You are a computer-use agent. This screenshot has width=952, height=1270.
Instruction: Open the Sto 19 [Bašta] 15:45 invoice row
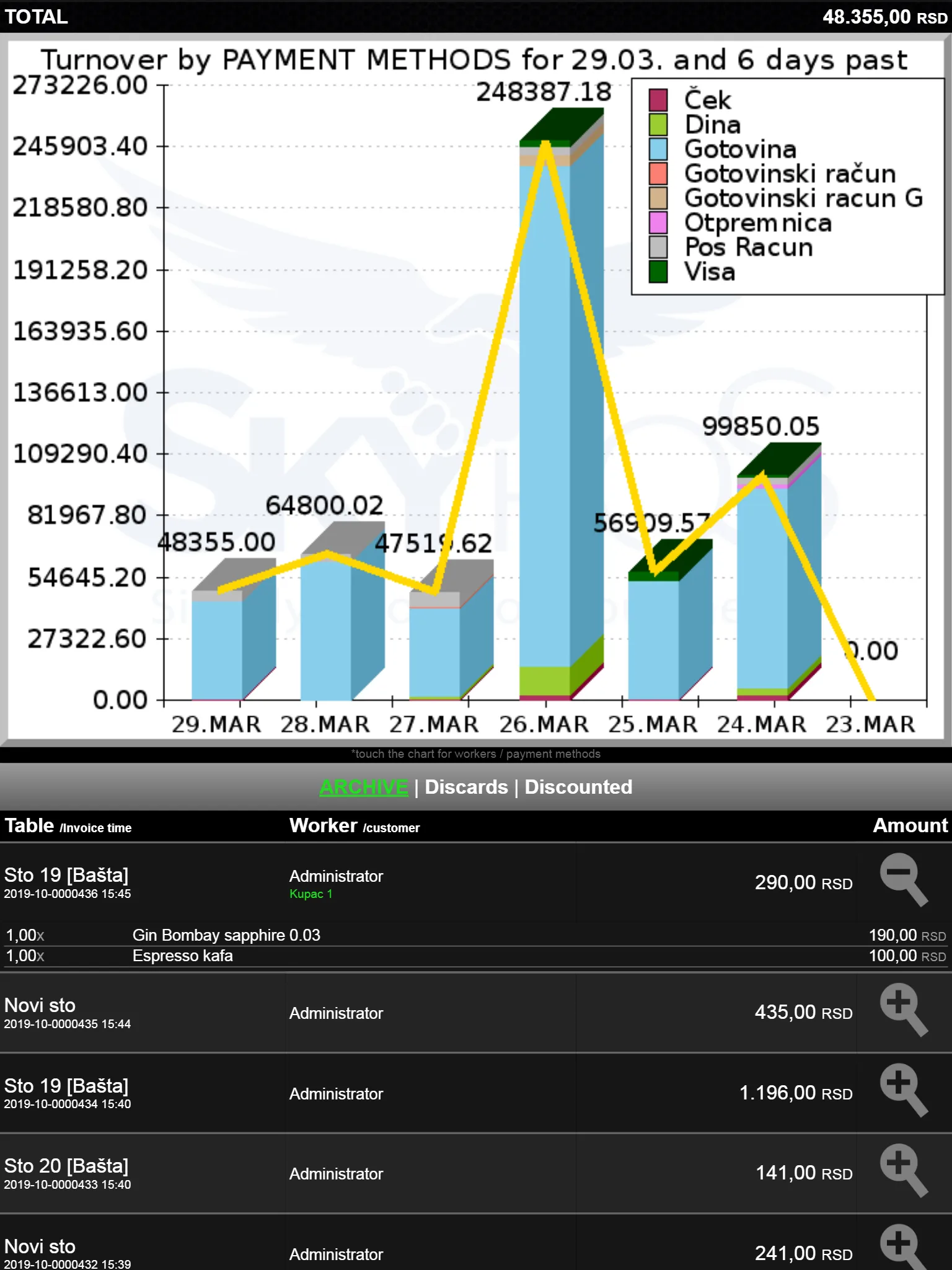pyautogui.click(x=476, y=883)
